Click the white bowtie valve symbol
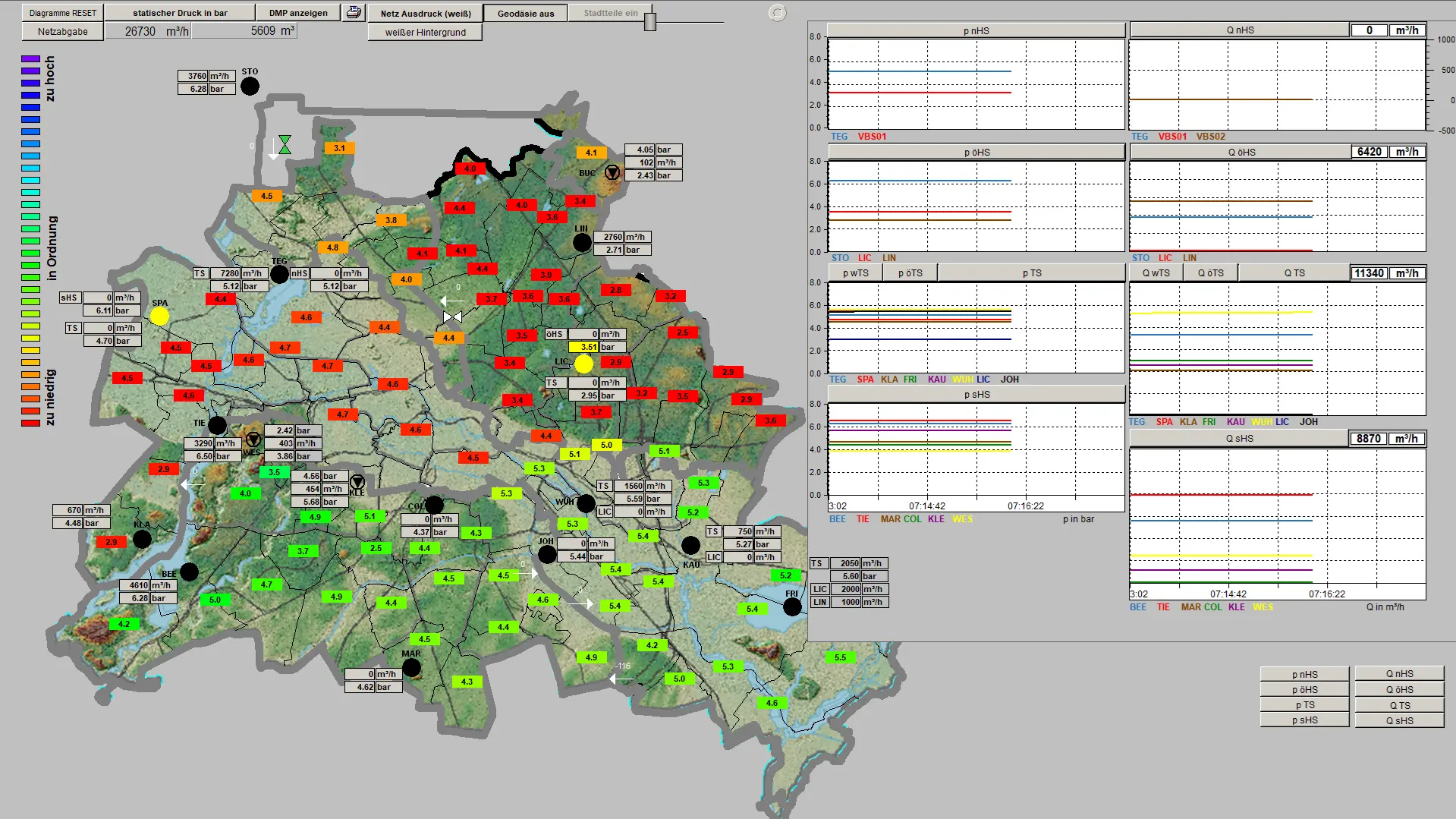1456x819 pixels. click(x=453, y=317)
